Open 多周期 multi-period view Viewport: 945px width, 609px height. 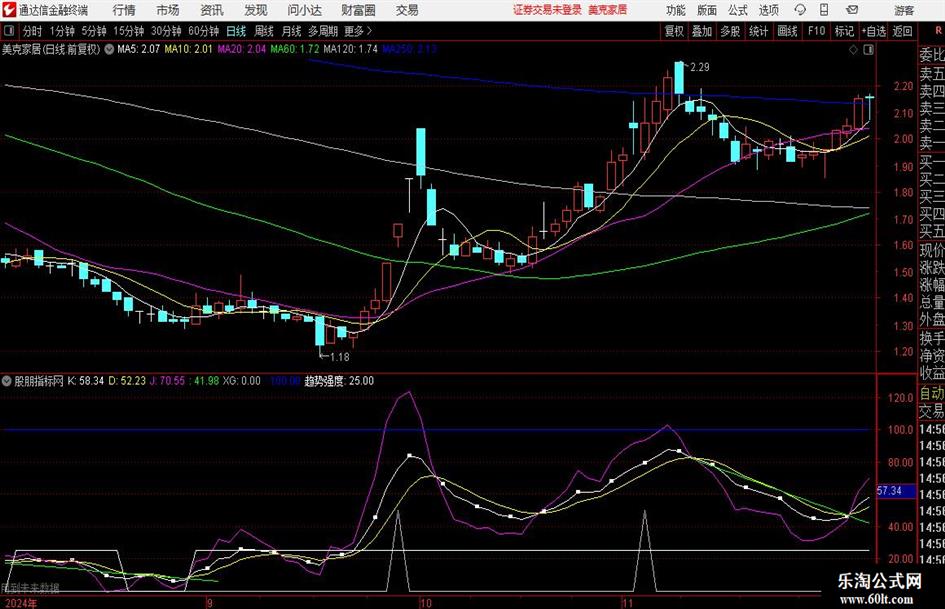323,31
